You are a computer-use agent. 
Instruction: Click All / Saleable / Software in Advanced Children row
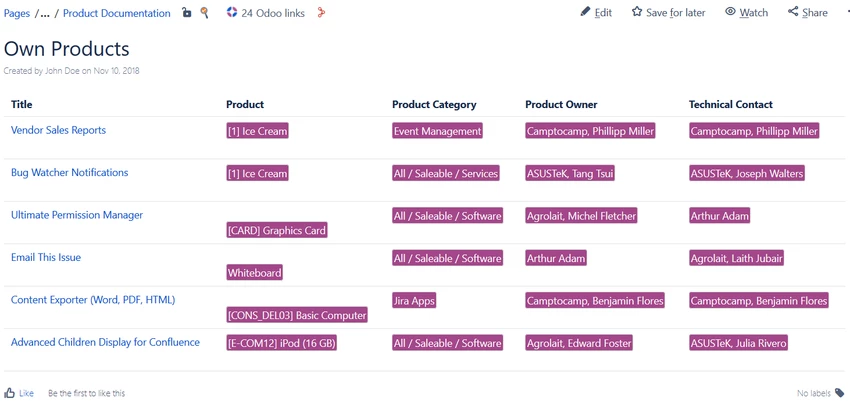click(x=448, y=343)
